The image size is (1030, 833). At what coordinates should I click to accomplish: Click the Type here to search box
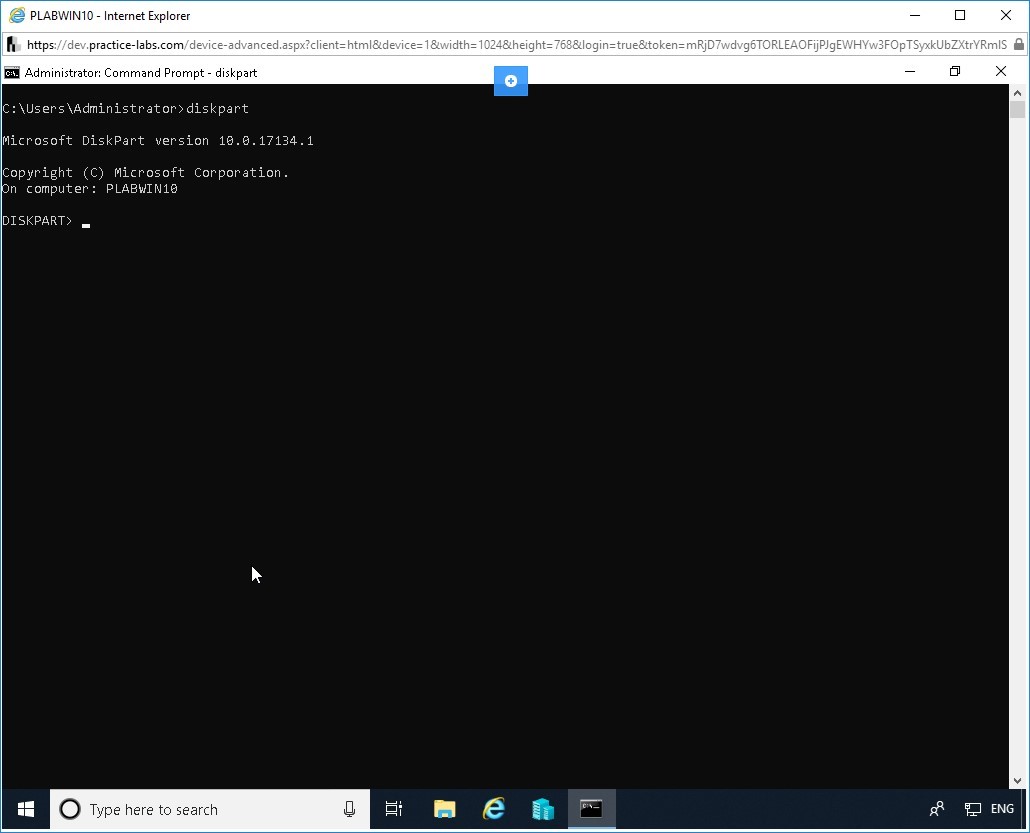click(x=210, y=809)
